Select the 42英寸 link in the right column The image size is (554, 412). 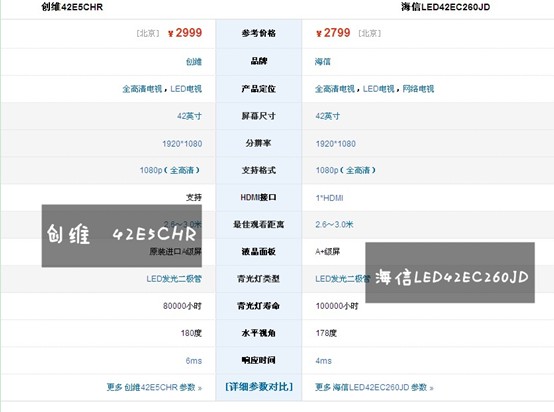328,116
